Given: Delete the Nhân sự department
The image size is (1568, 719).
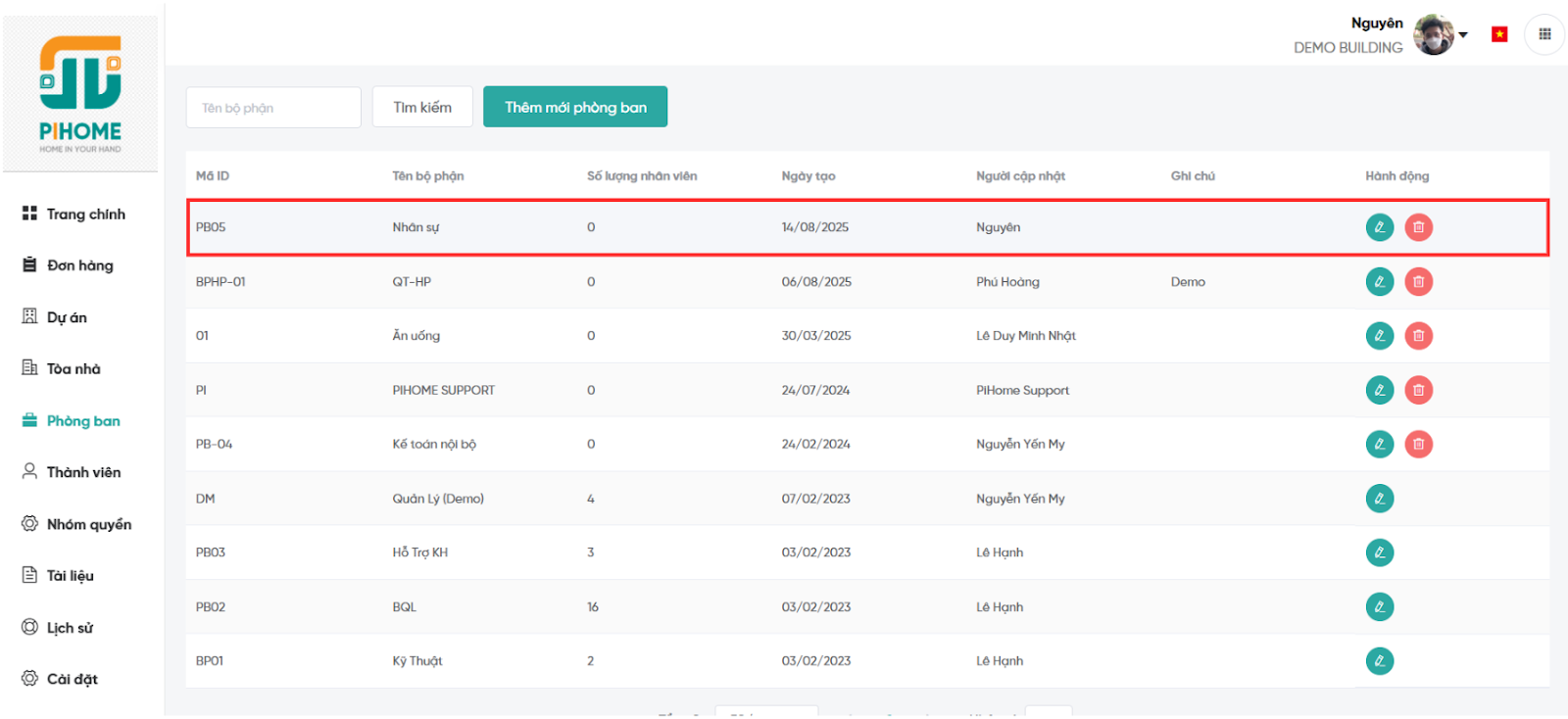Looking at the screenshot, I should (x=1418, y=227).
